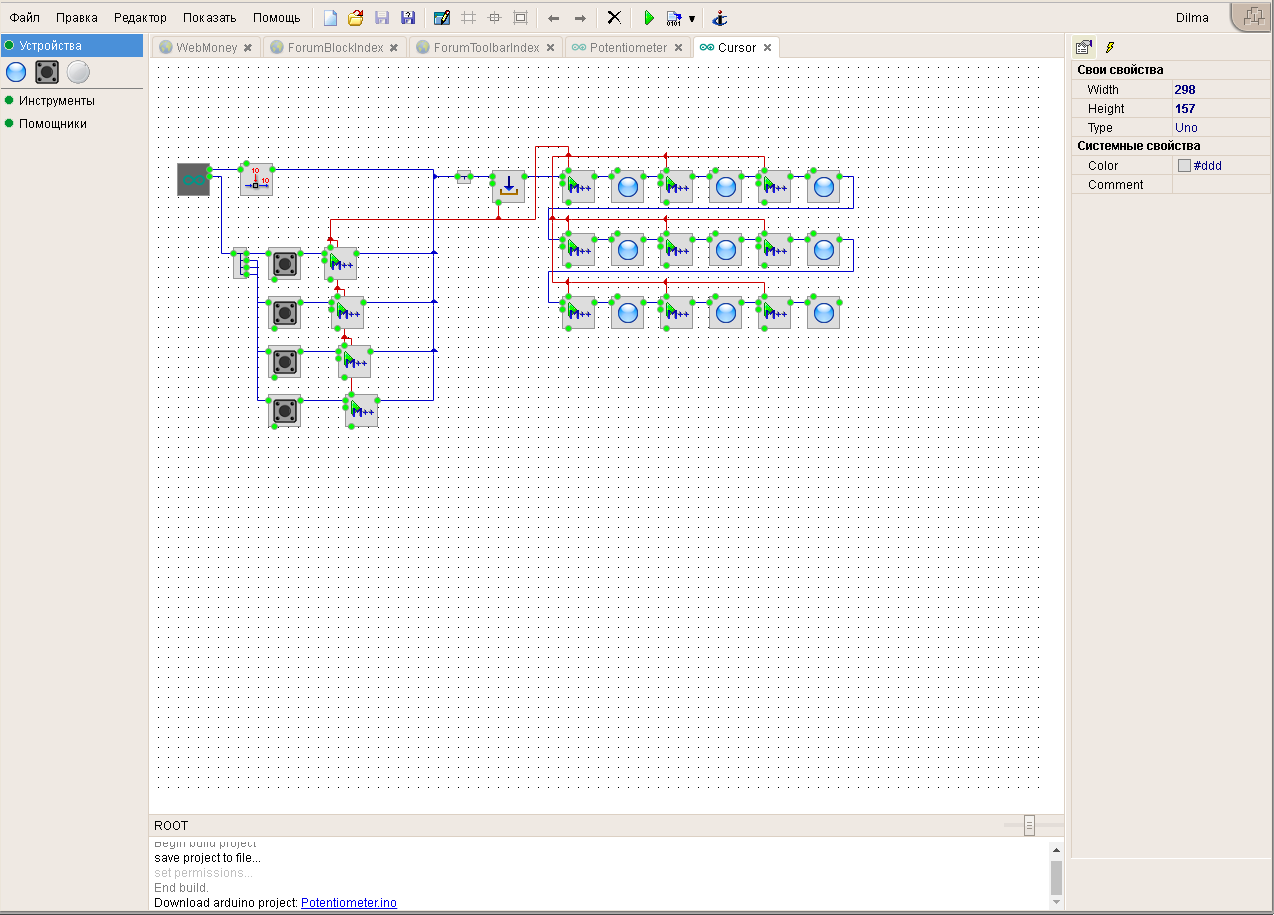Open a project with the folder icon
Image resolution: width=1274 pixels, height=915 pixels.
(355, 18)
